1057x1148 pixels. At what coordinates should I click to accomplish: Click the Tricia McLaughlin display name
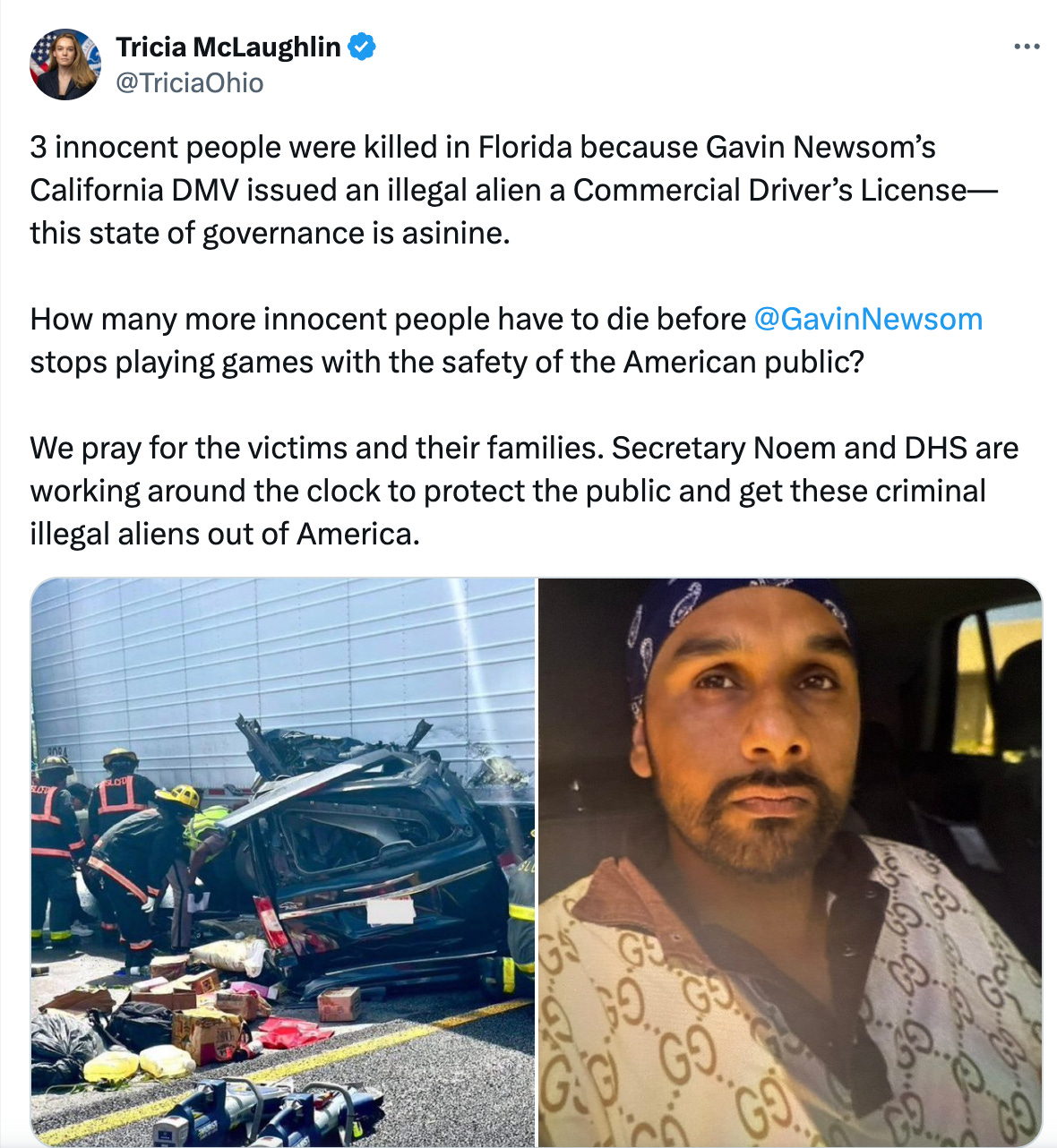(x=228, y=47)
